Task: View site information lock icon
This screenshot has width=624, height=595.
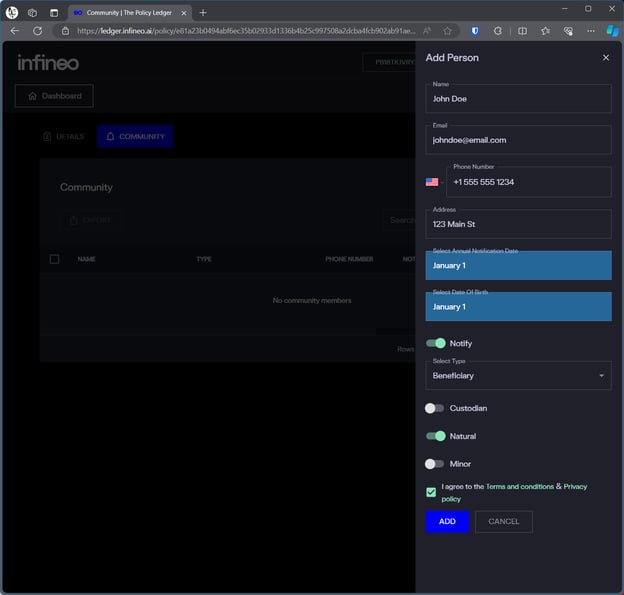Action: [65, 31]
